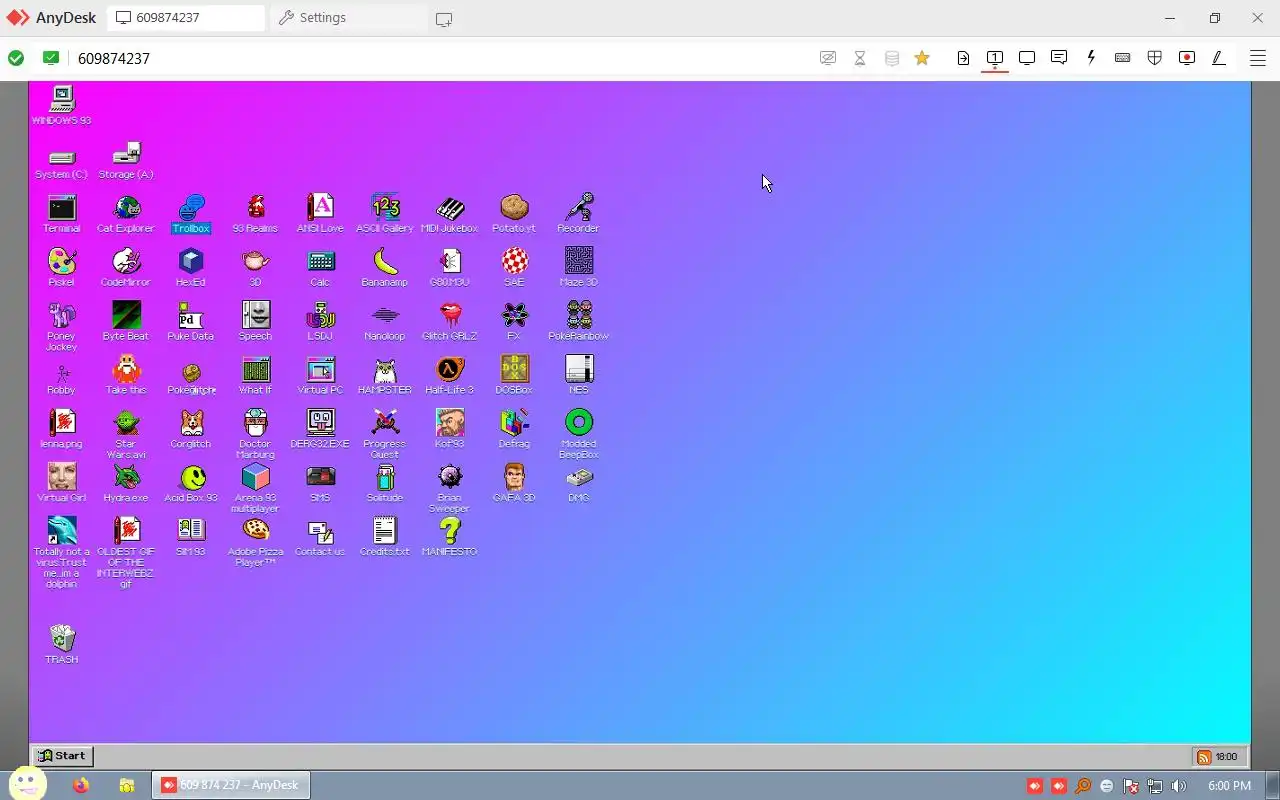This screenshot has width=1280, height=800.
Task: Open the orange magnifier tray icon
Action: coord(1083,786)
